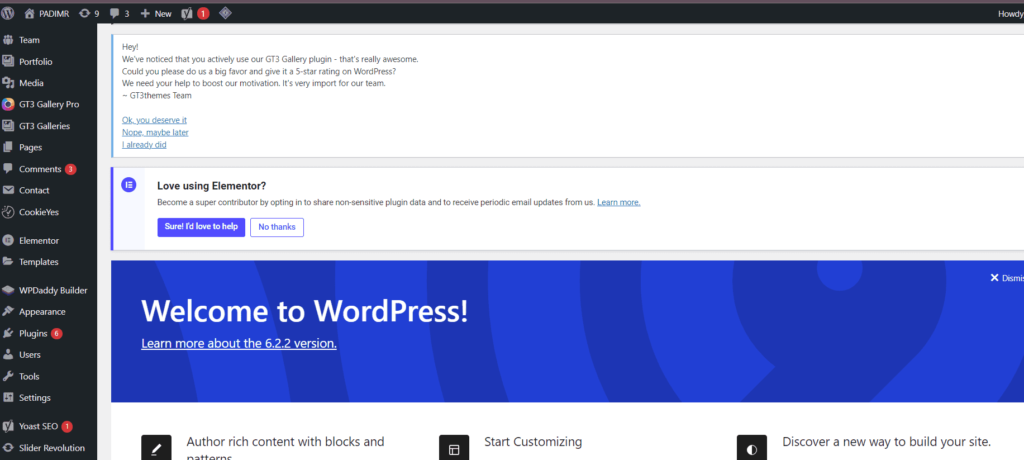Open comments bubble icon showing 3

pos(115,13)
